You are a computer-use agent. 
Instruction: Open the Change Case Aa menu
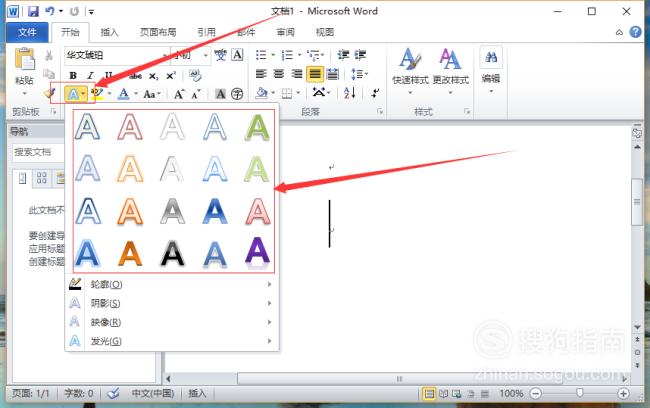(151, 95)
